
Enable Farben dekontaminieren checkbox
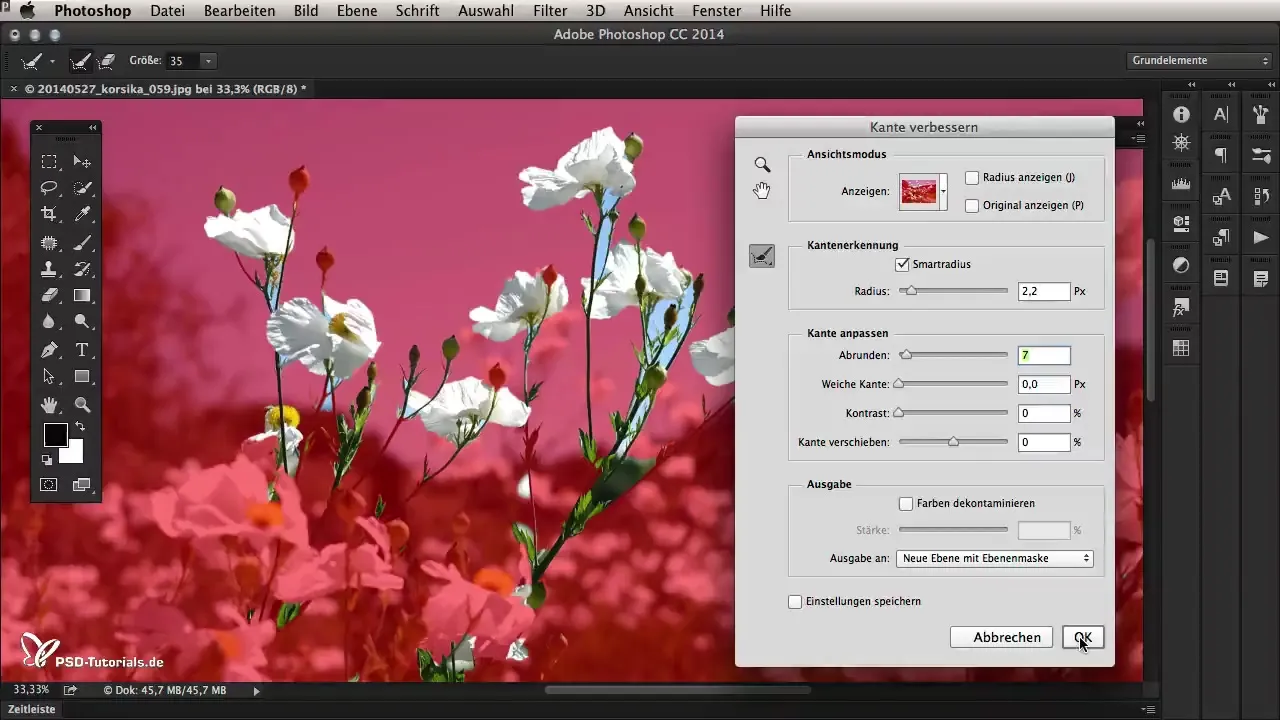pos(906,503)
